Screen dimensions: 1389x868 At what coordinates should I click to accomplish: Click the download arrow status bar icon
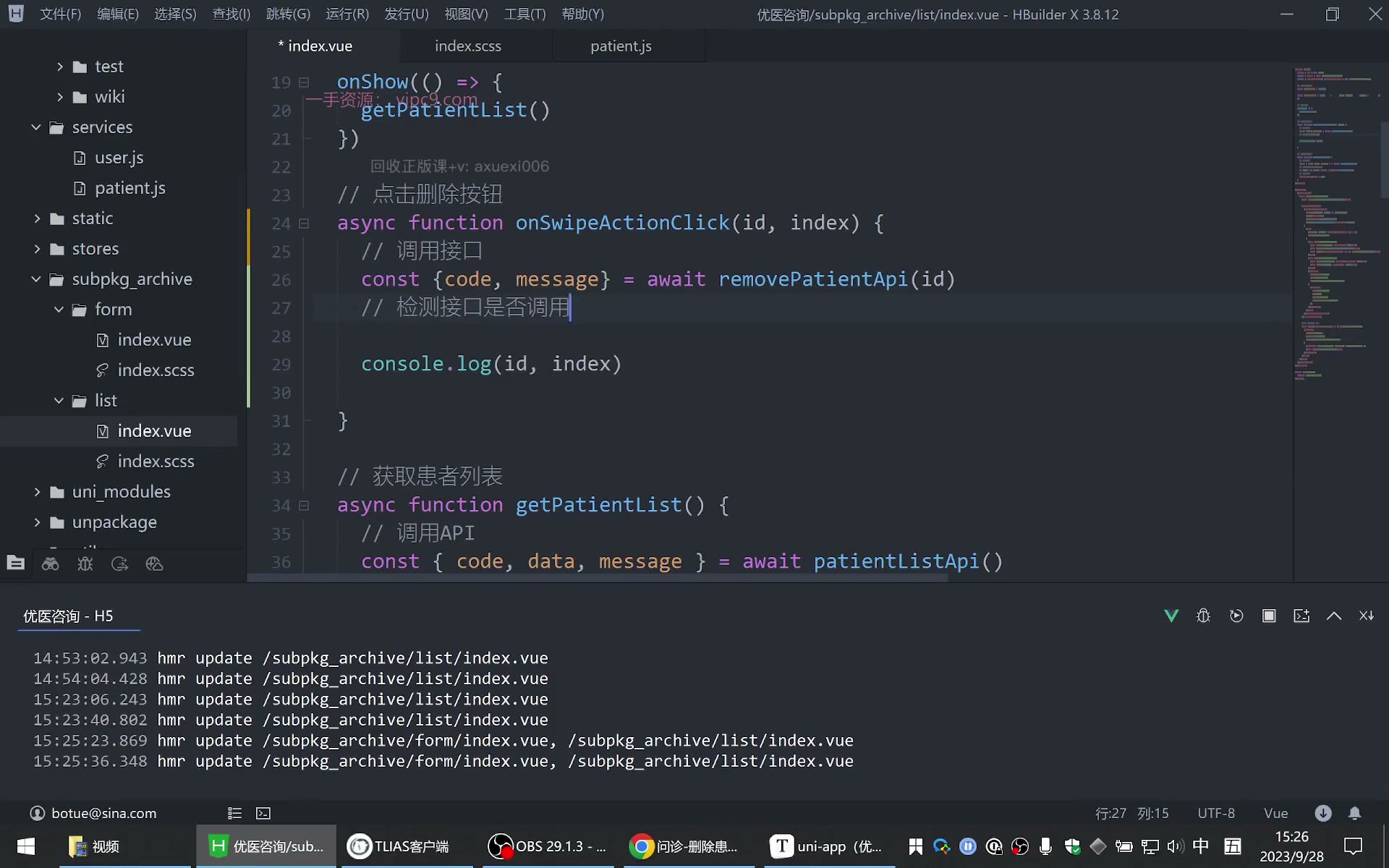pos(1323,813)
